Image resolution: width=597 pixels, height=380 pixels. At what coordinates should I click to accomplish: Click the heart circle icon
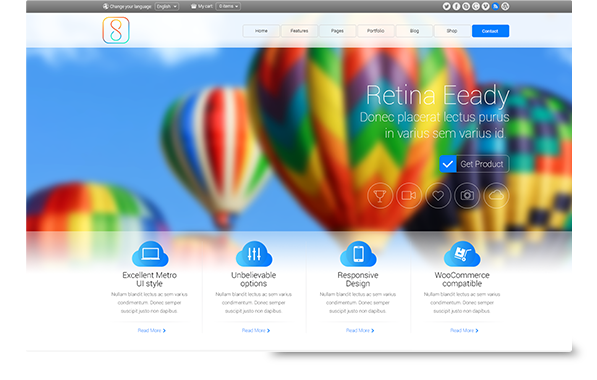point(438,195)
